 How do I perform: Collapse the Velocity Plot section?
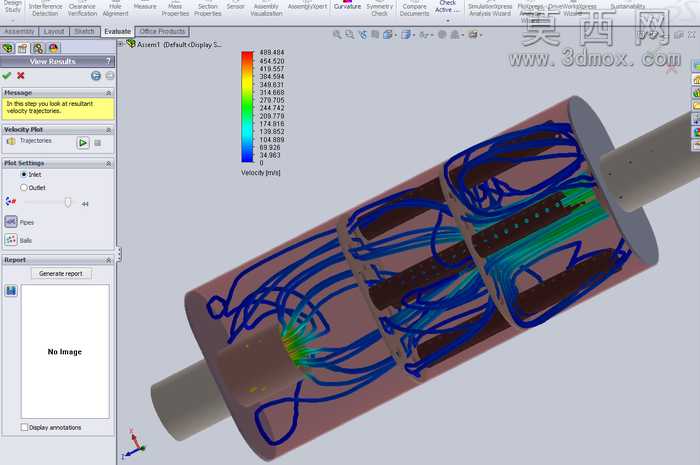pyautogui.click(x=108, y=129)
